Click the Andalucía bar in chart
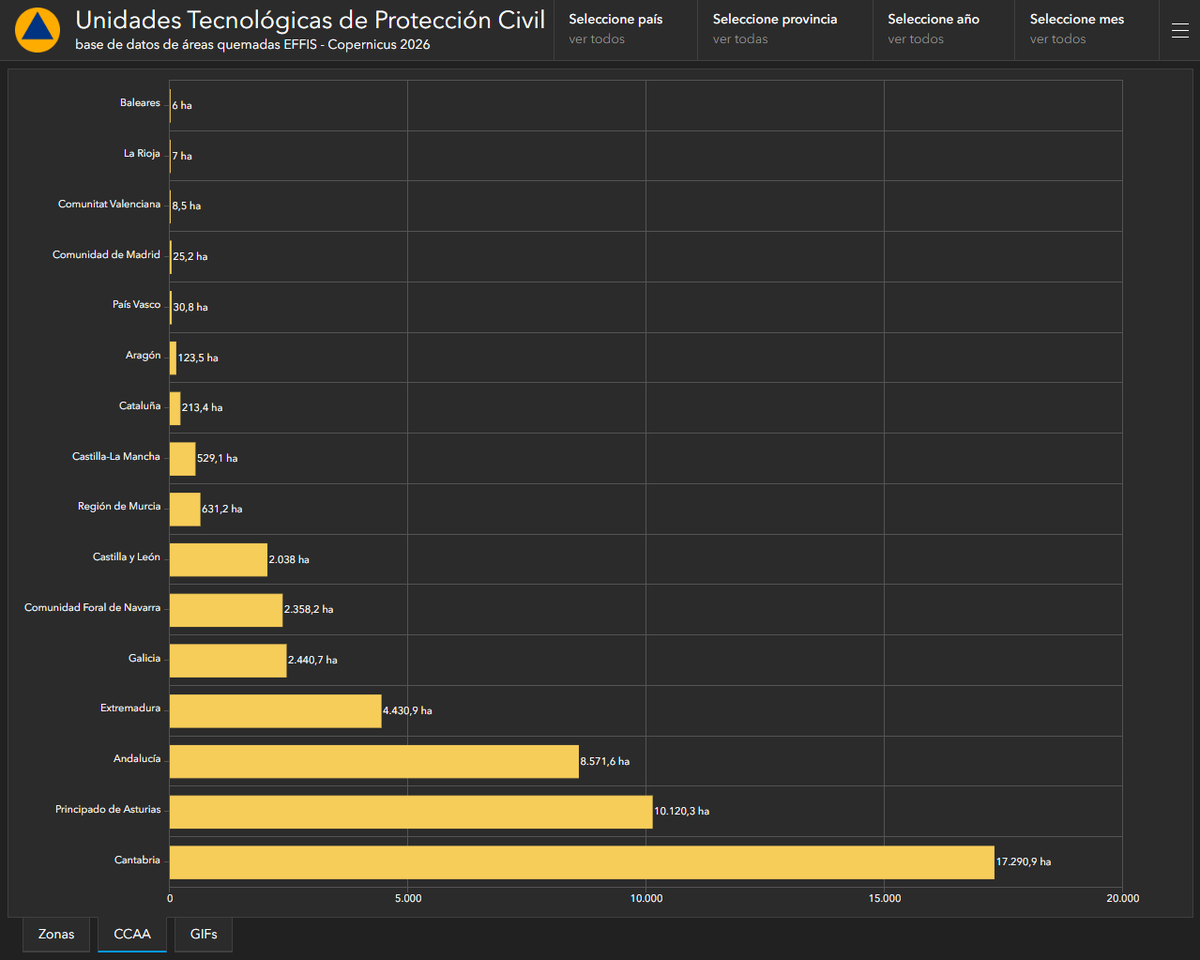Viewport: 1200px width, 960px height. point(374,761)
